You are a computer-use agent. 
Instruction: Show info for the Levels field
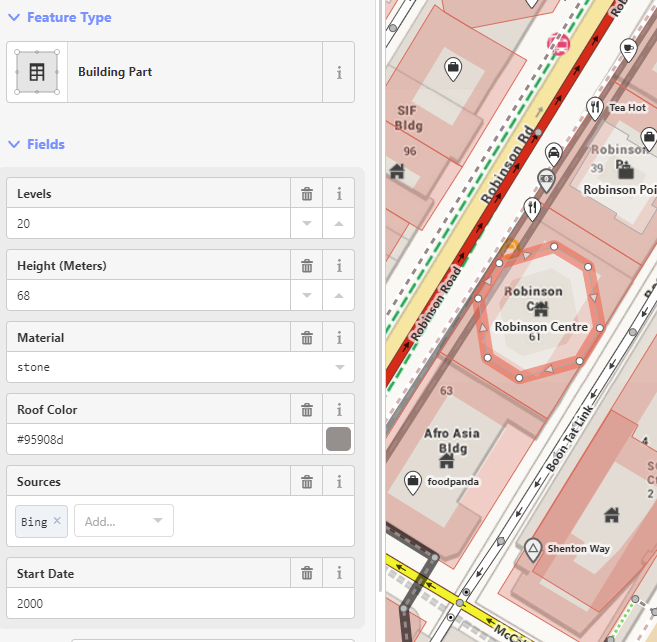(x=339, y=194)
